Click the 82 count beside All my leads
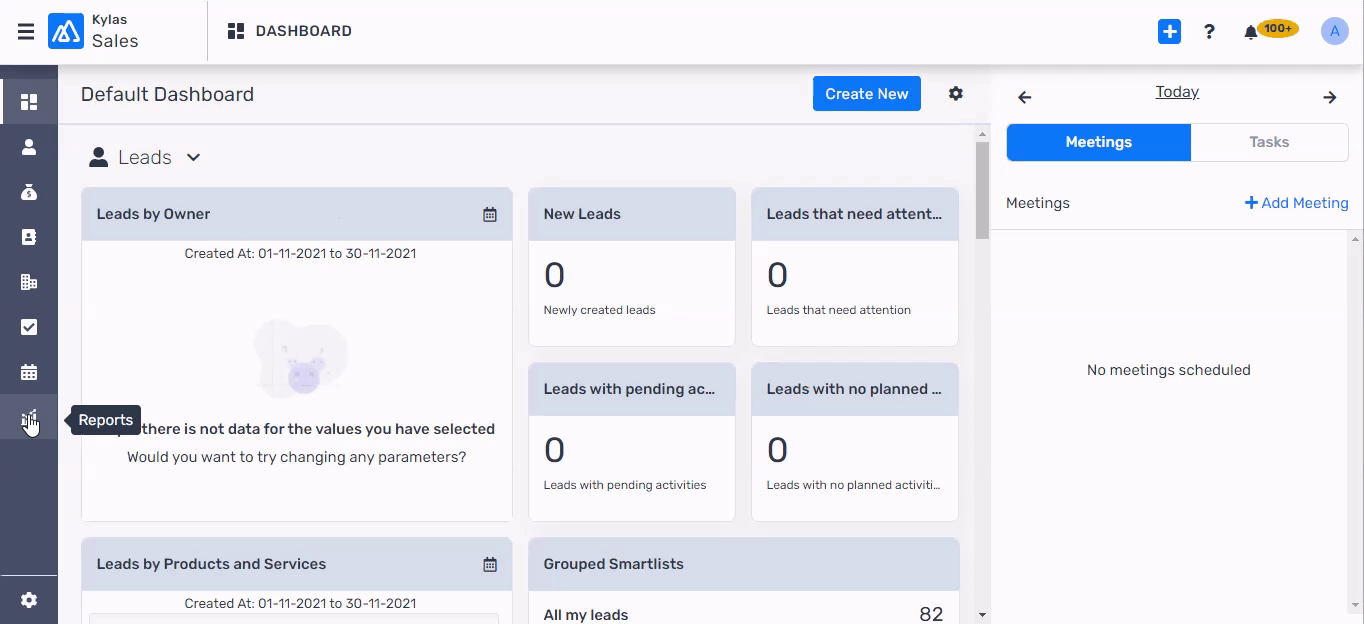 pos(931,614)
